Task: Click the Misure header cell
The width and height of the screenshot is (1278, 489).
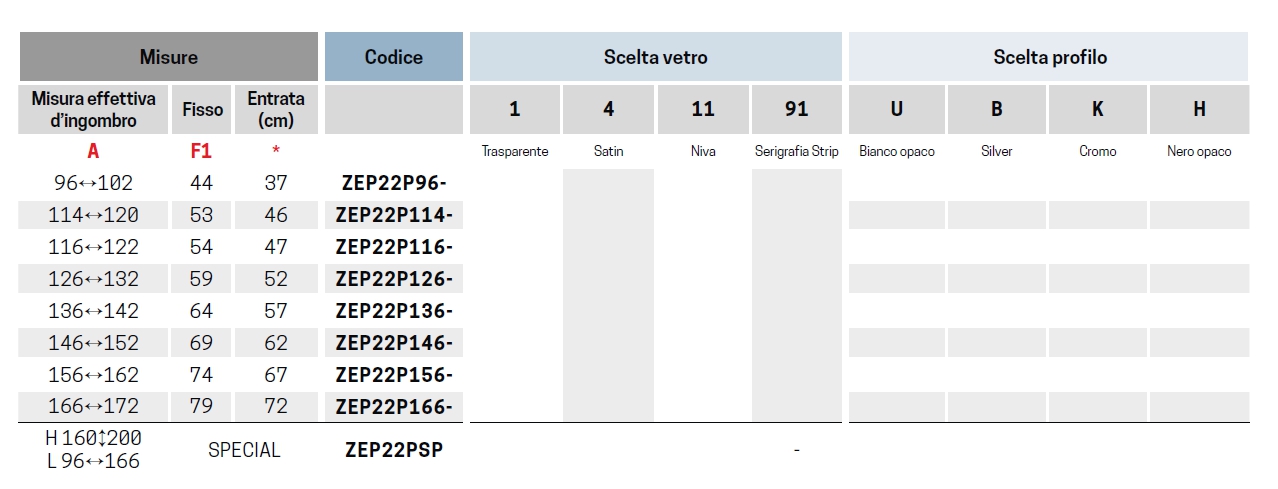Action: [x=169, y=57]
